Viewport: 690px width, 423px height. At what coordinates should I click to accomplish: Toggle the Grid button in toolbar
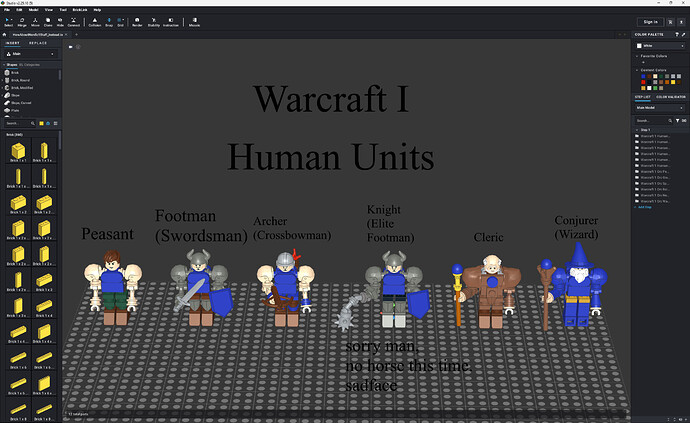[x=120, y=22]
